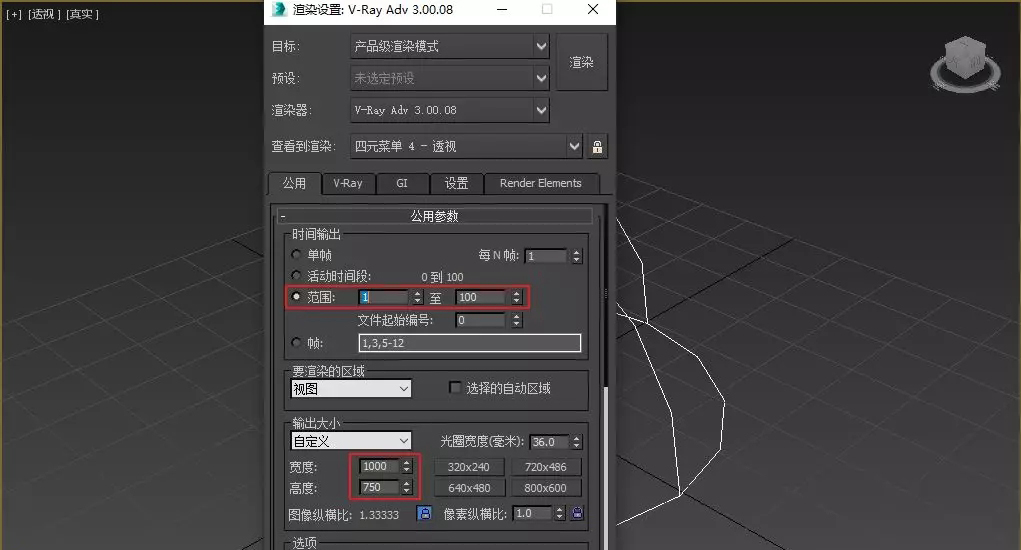This screenshot has height=550, width=1021.
Task: Switch to the GI tab
Action: pos(402,184)
